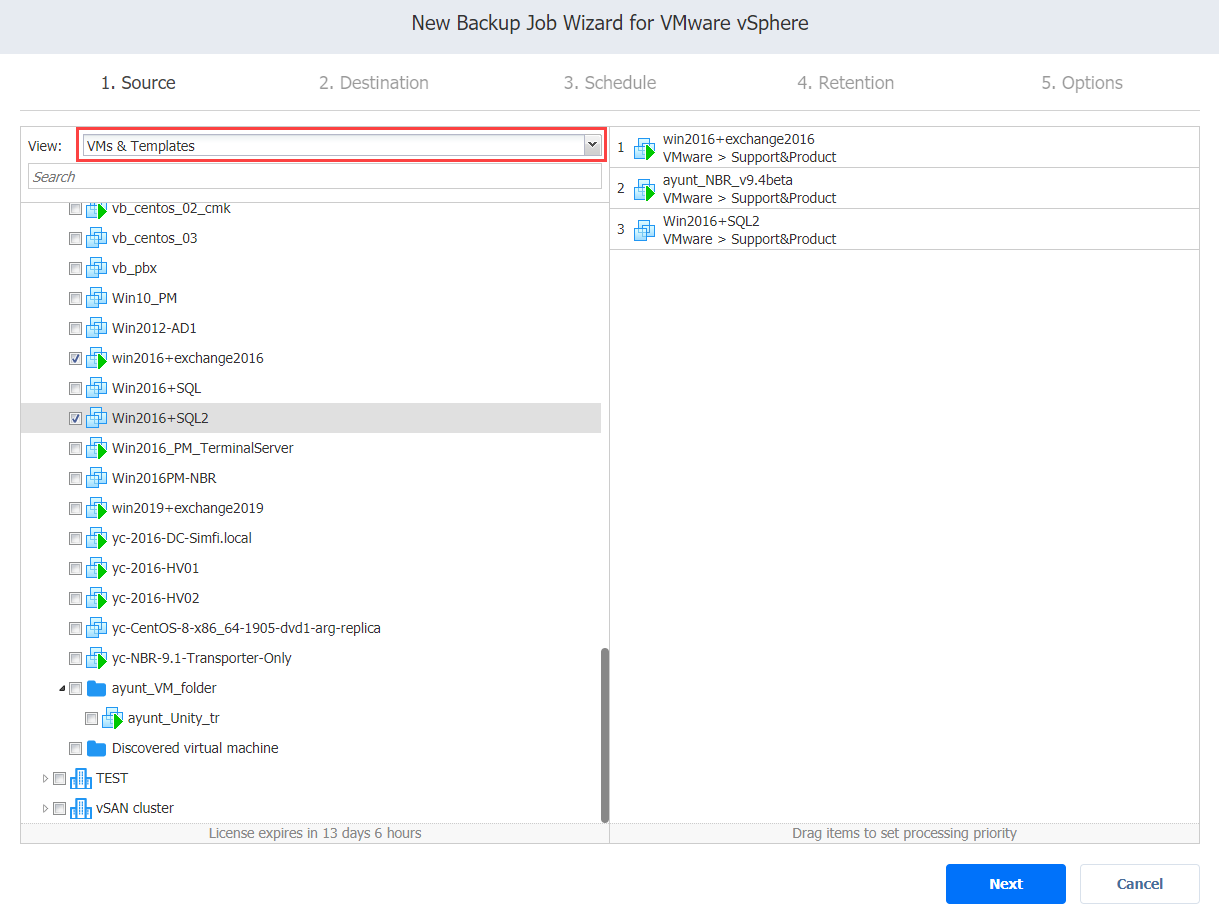Check the ayunt_VM_folder checkbox

[x=75, y=688]
